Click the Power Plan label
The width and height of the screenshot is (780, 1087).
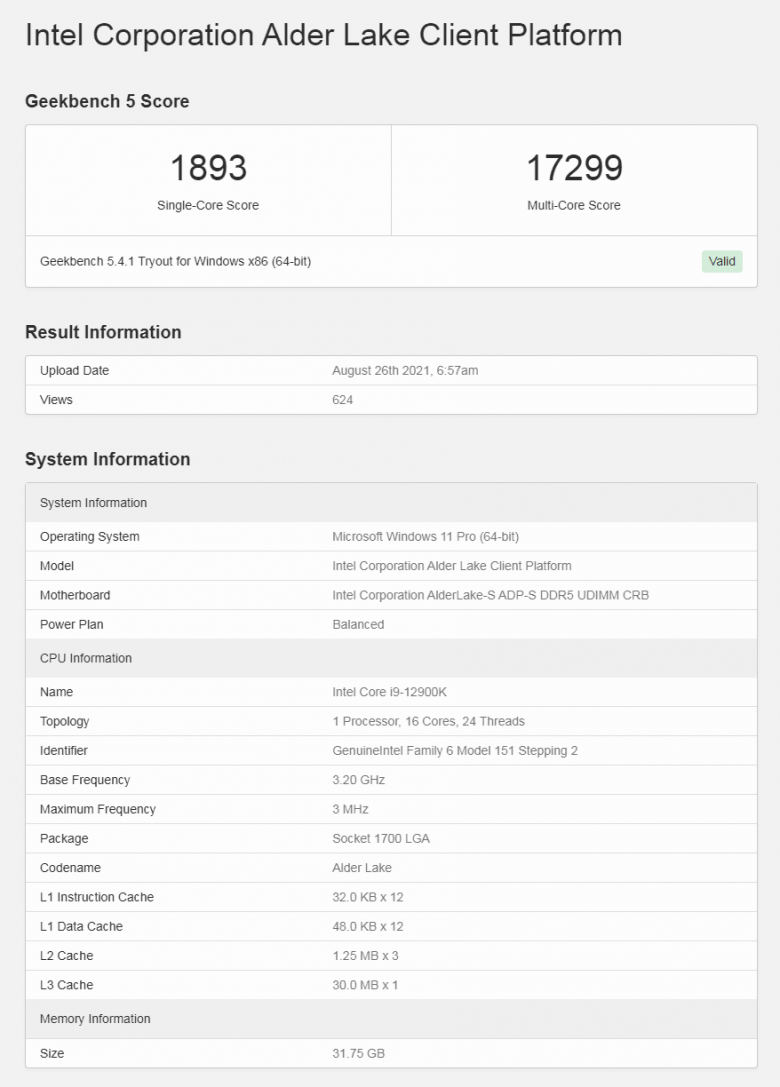click(71, 624)
